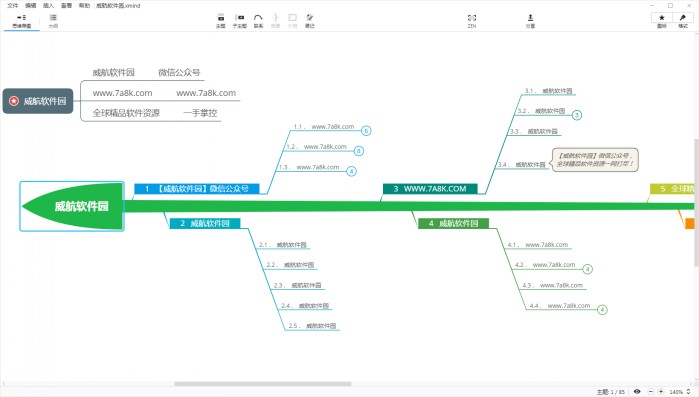This screenshot has width=699, height=397.
Task: Toggle the eye visibility icon in status bar
Action: [x=637, y=392]
